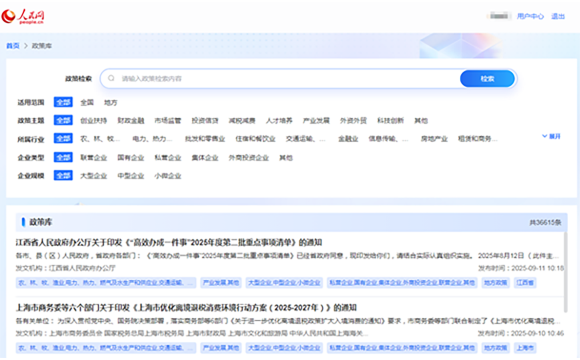Viewport: 580px width, 360px height.
Task: Click the blue 检索 search button
Action: pos(487,78)
